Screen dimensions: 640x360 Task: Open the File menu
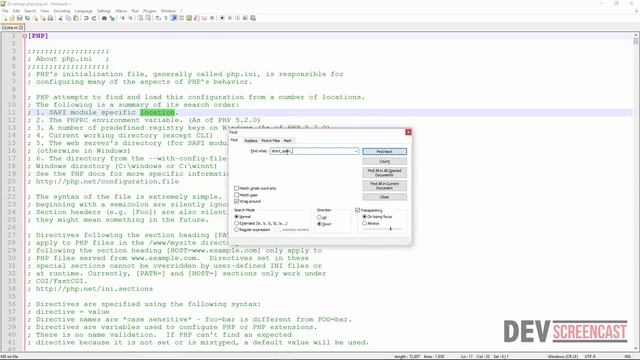5,11
